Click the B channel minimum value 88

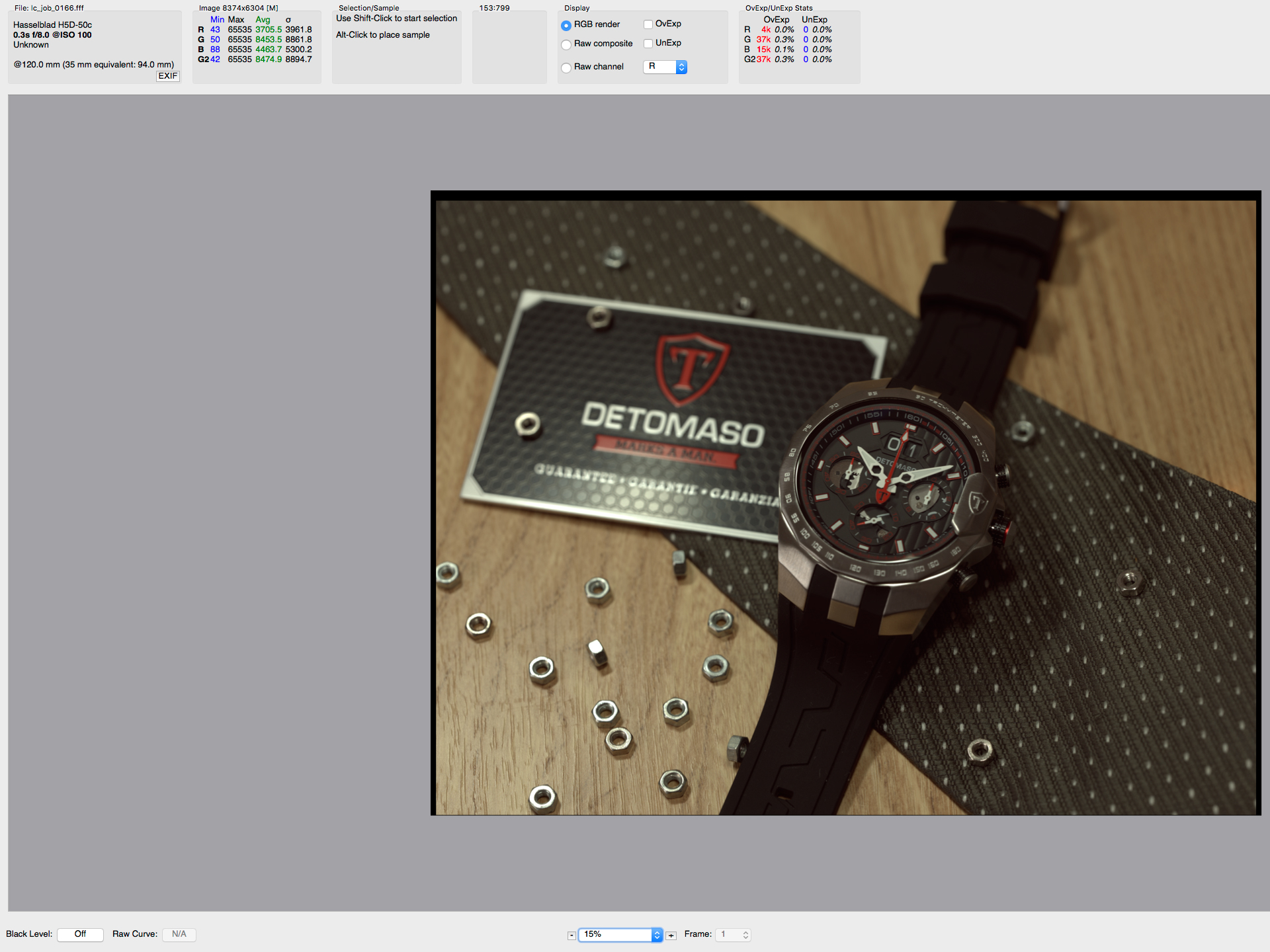[215, 50]
